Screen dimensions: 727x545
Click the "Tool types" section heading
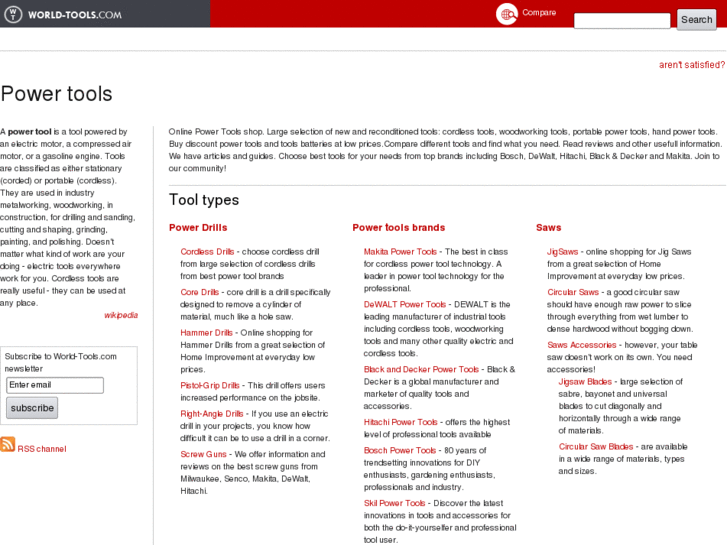(x=204, y=200)
